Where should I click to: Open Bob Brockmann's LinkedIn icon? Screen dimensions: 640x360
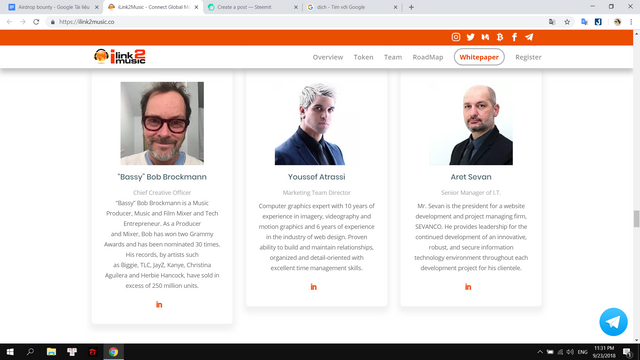click(159, 304)
